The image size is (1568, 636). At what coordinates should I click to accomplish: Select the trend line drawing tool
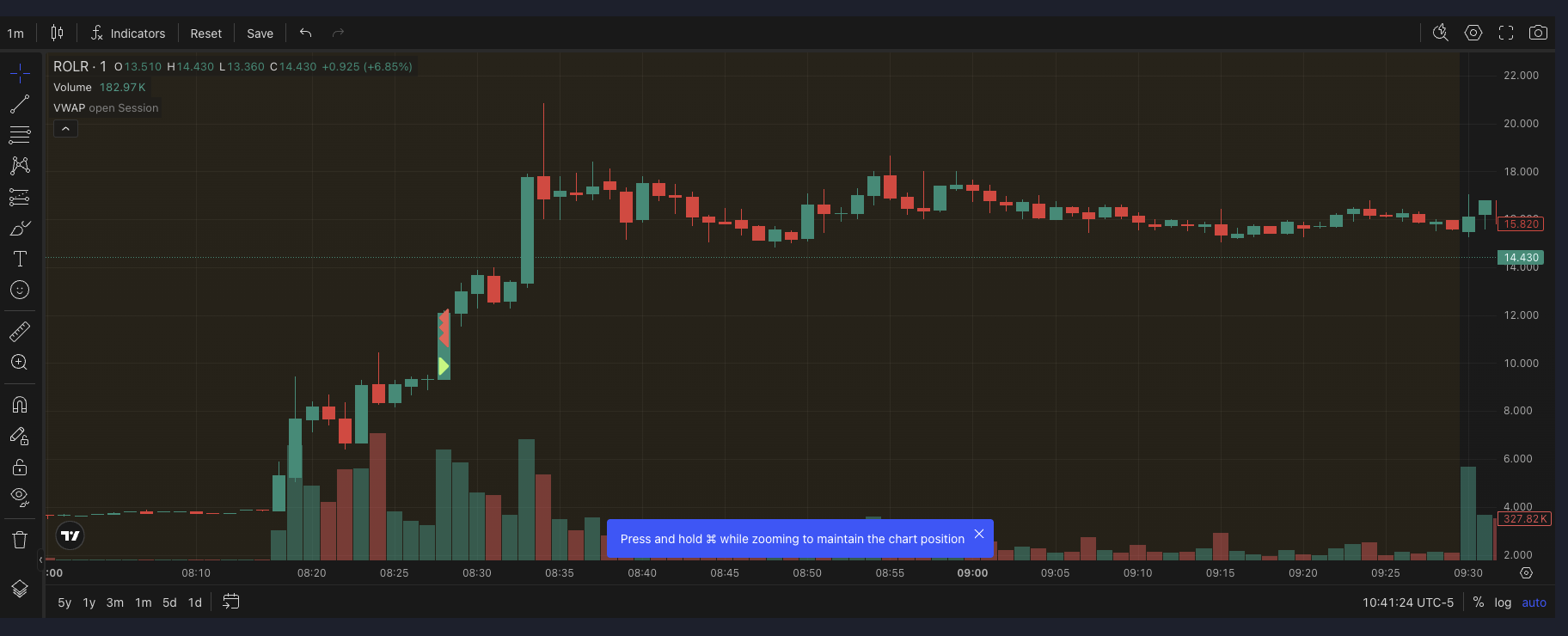(x=20, y=104)
